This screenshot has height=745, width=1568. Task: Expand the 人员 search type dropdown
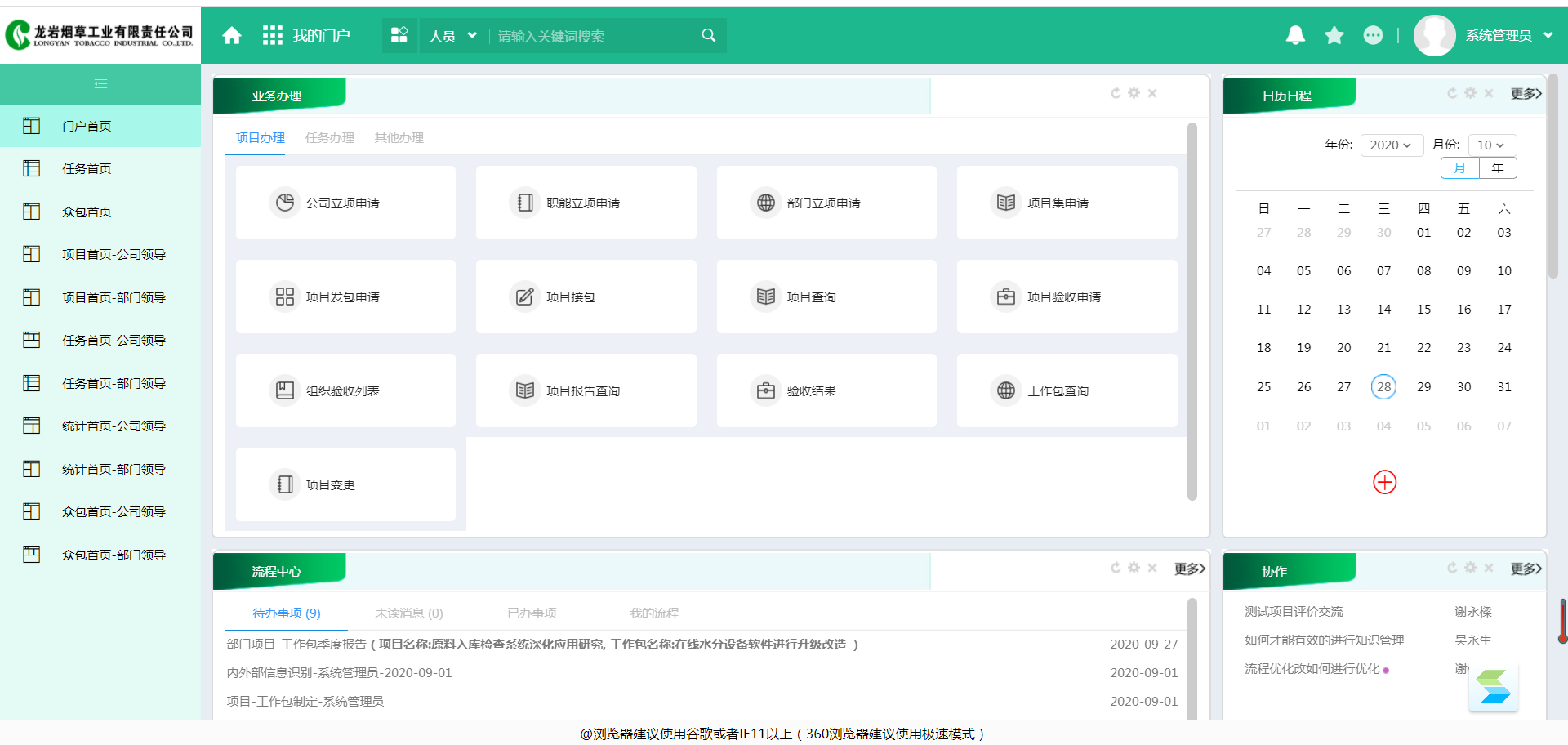click(452, 36)
